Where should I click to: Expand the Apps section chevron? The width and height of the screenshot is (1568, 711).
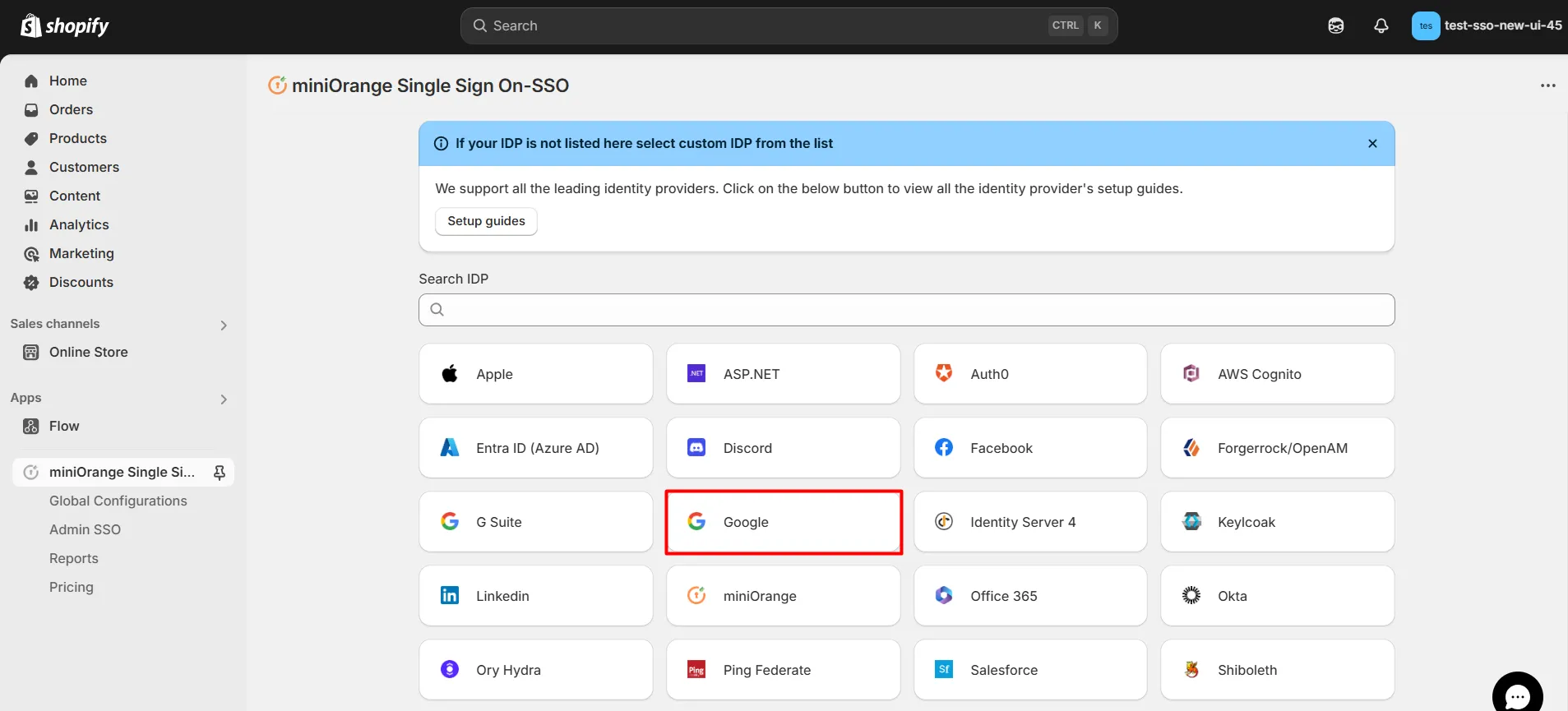pyautogui.click(x=224, y=399)
